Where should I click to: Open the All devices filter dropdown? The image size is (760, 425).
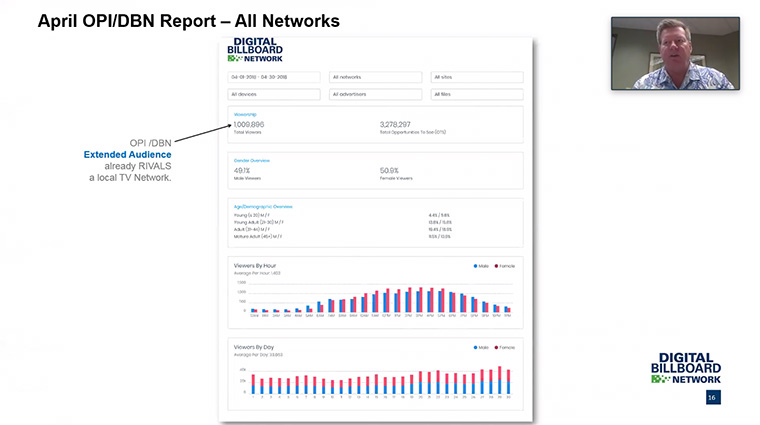tap(274, 94)
